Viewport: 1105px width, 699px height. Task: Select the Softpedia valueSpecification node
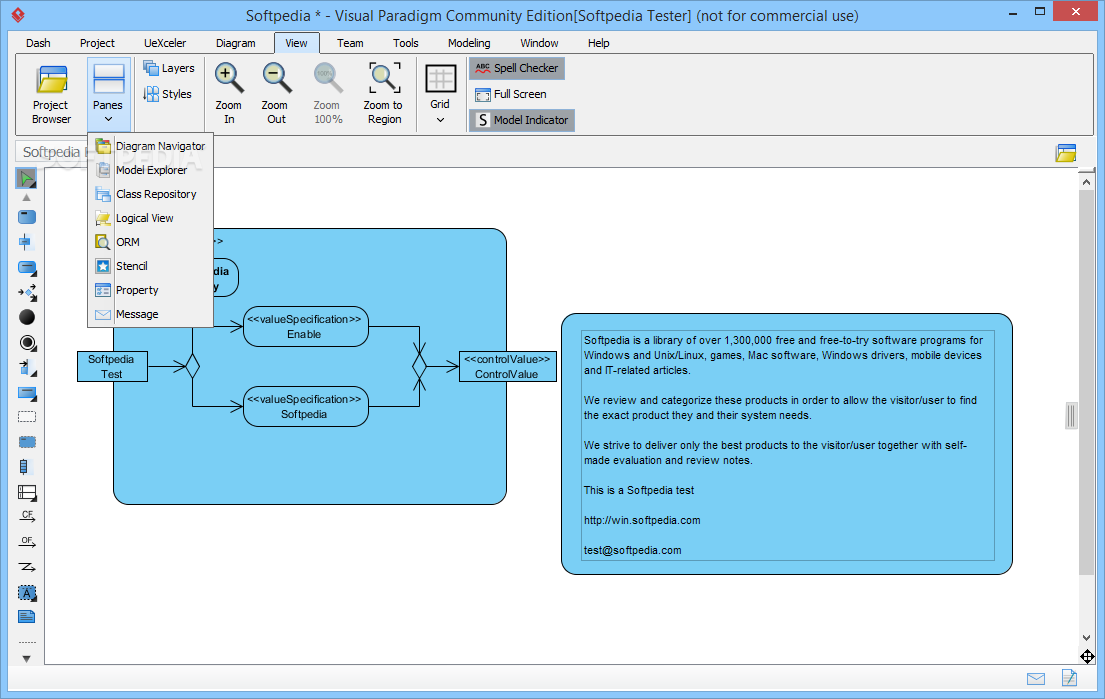tap(305, 407)
